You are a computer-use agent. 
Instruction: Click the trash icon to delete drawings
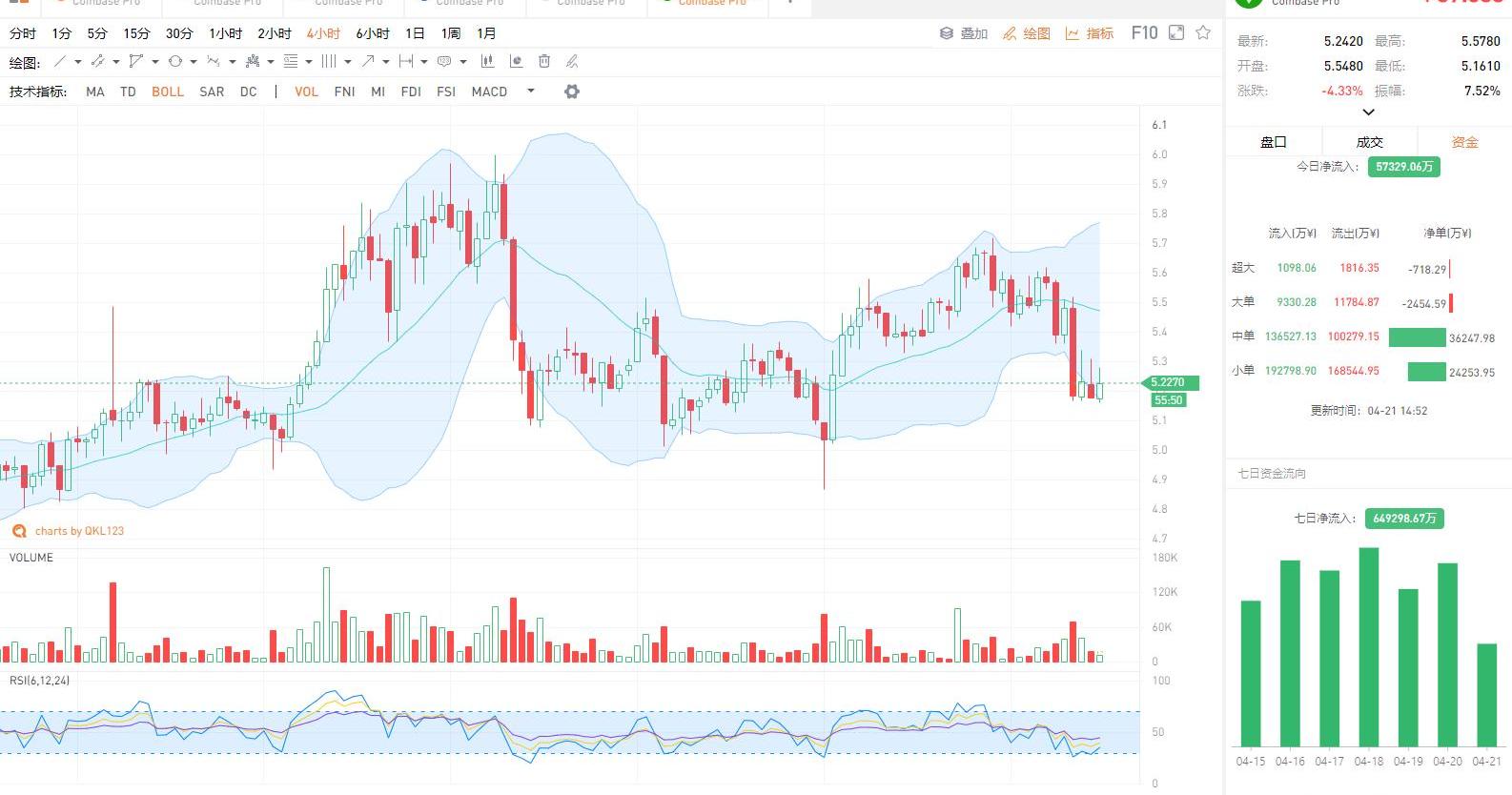tap(544, 62)
